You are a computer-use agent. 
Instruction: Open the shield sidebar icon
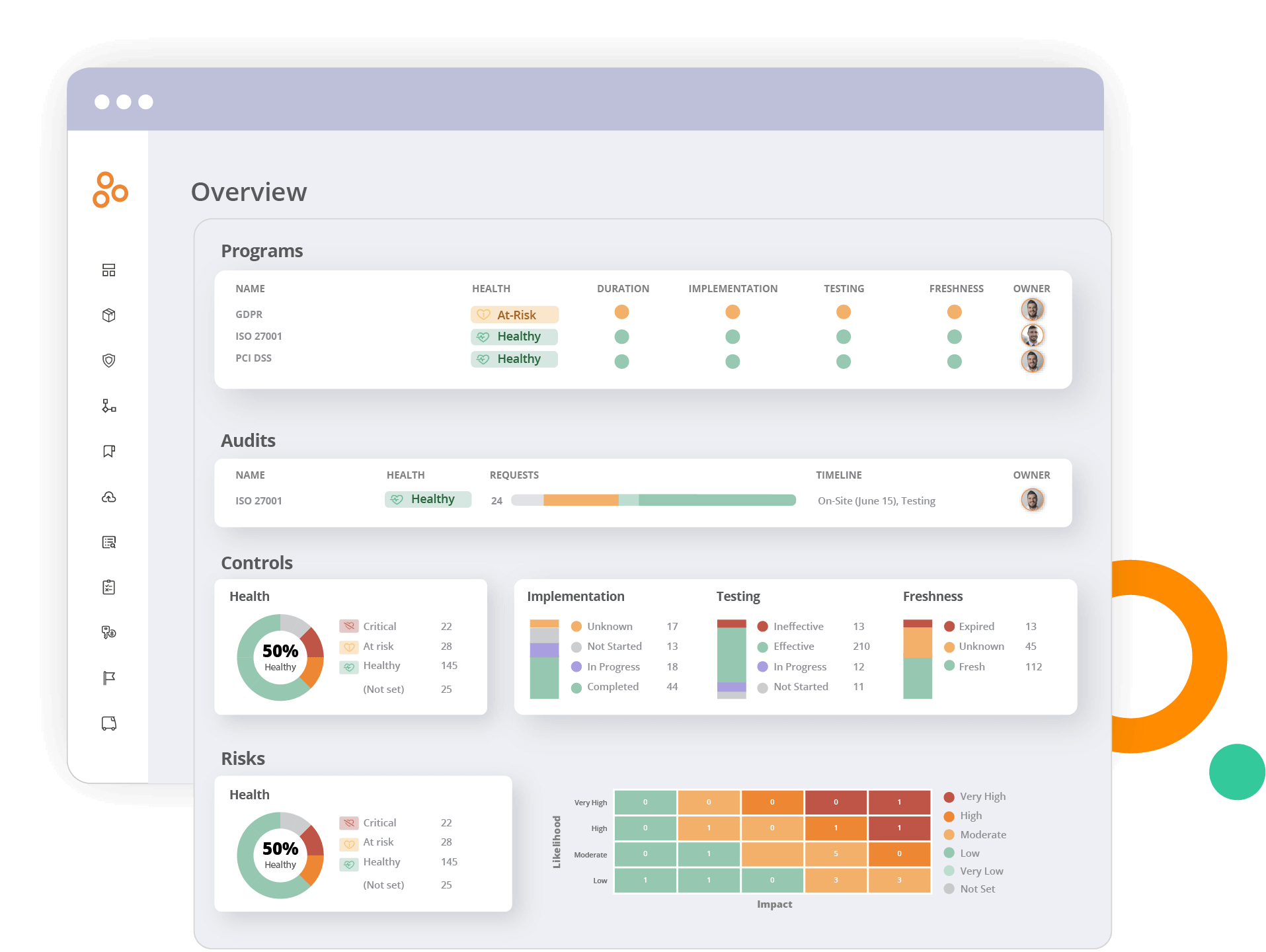coord(109,360)
